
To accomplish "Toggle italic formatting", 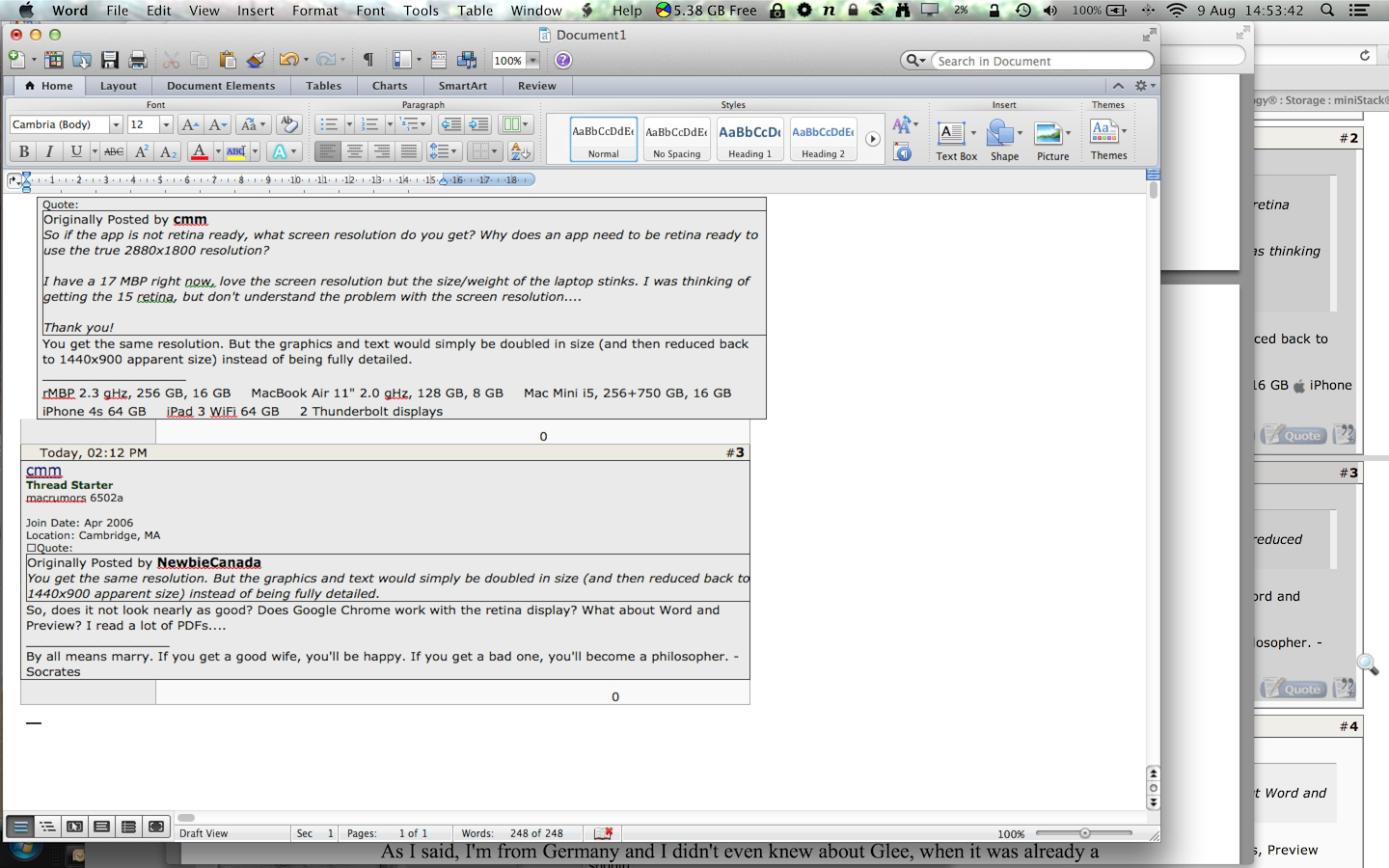I will pyautogui.click(x=49, y=151).
